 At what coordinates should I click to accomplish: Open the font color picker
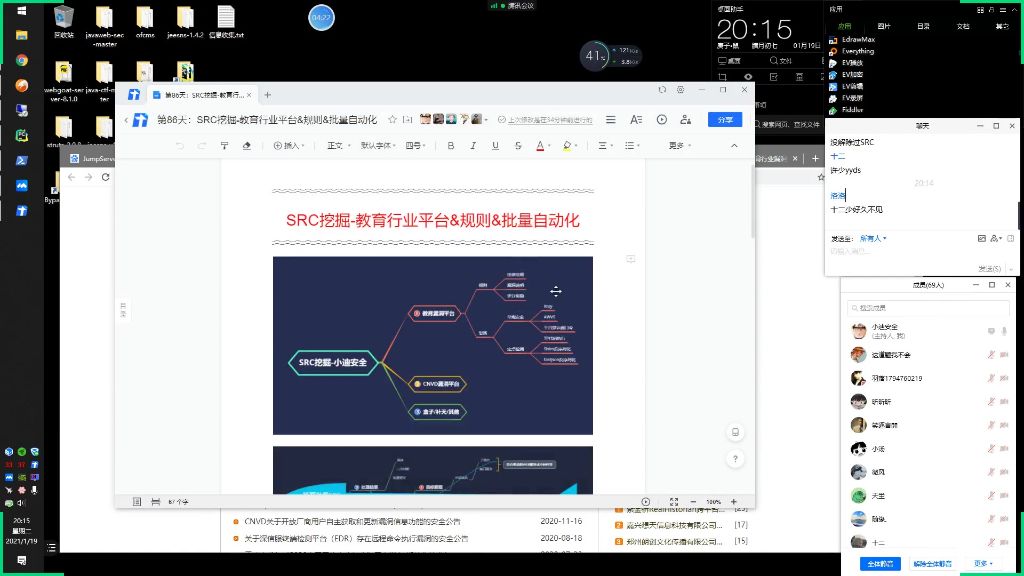543,146
